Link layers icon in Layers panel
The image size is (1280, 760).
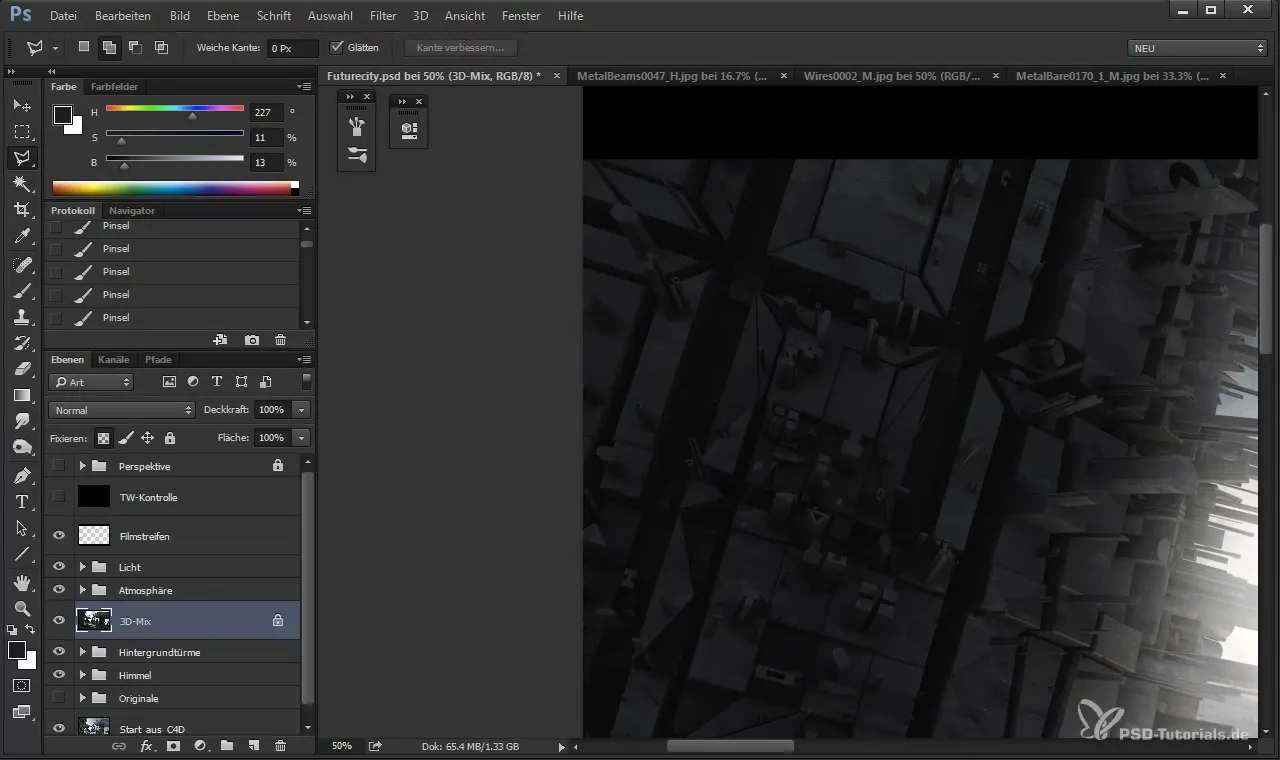coord(119,746)
